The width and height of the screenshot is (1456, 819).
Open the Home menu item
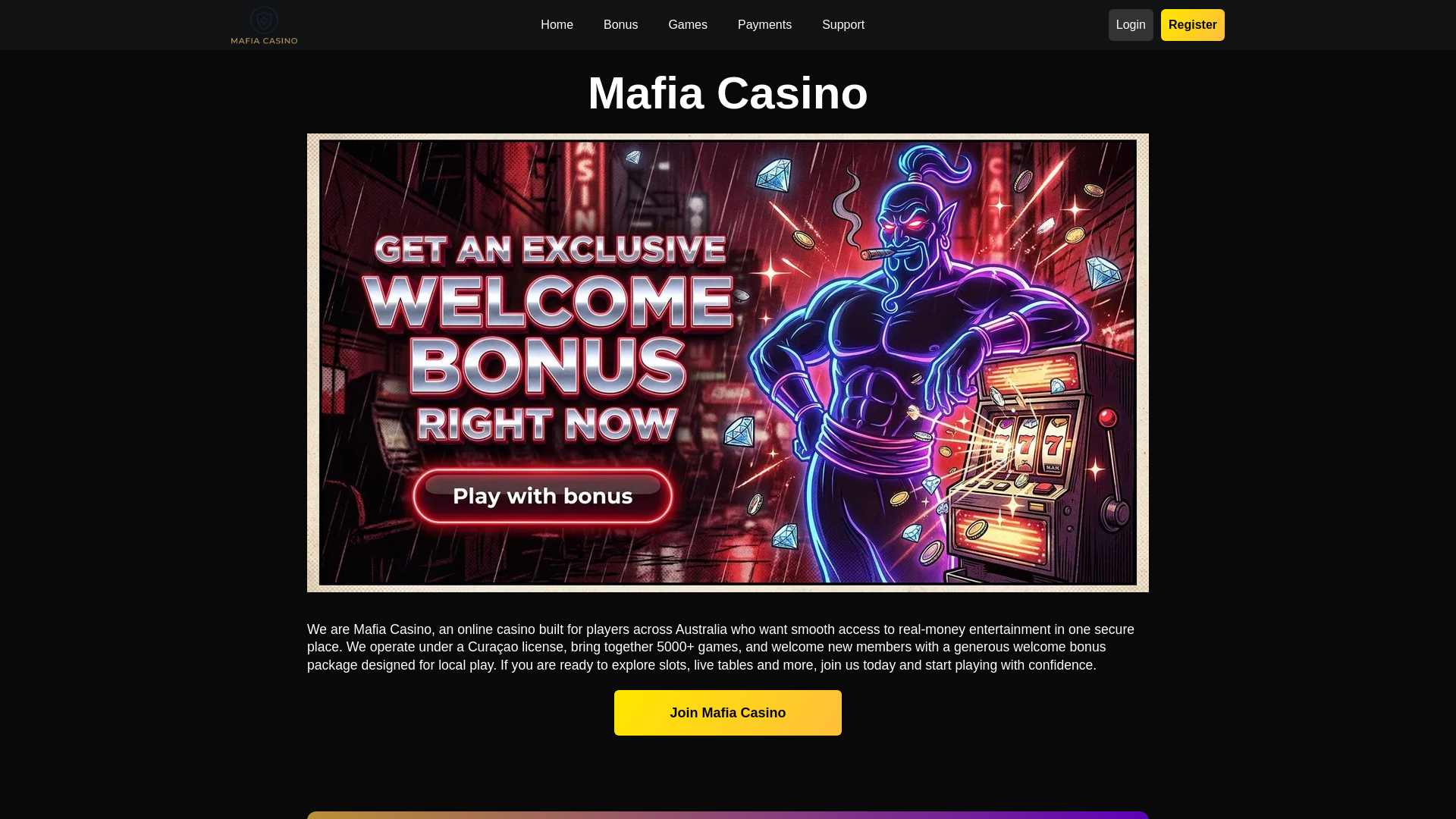tap(557, 25)
